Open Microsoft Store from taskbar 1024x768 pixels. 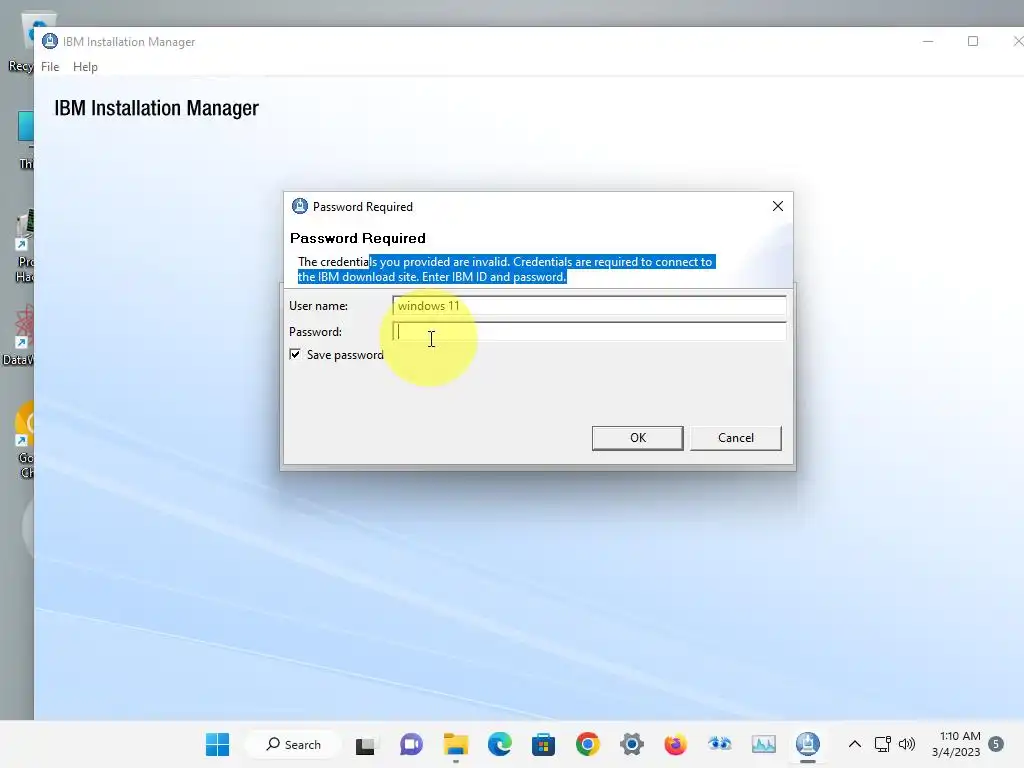(x=543, y=744)
